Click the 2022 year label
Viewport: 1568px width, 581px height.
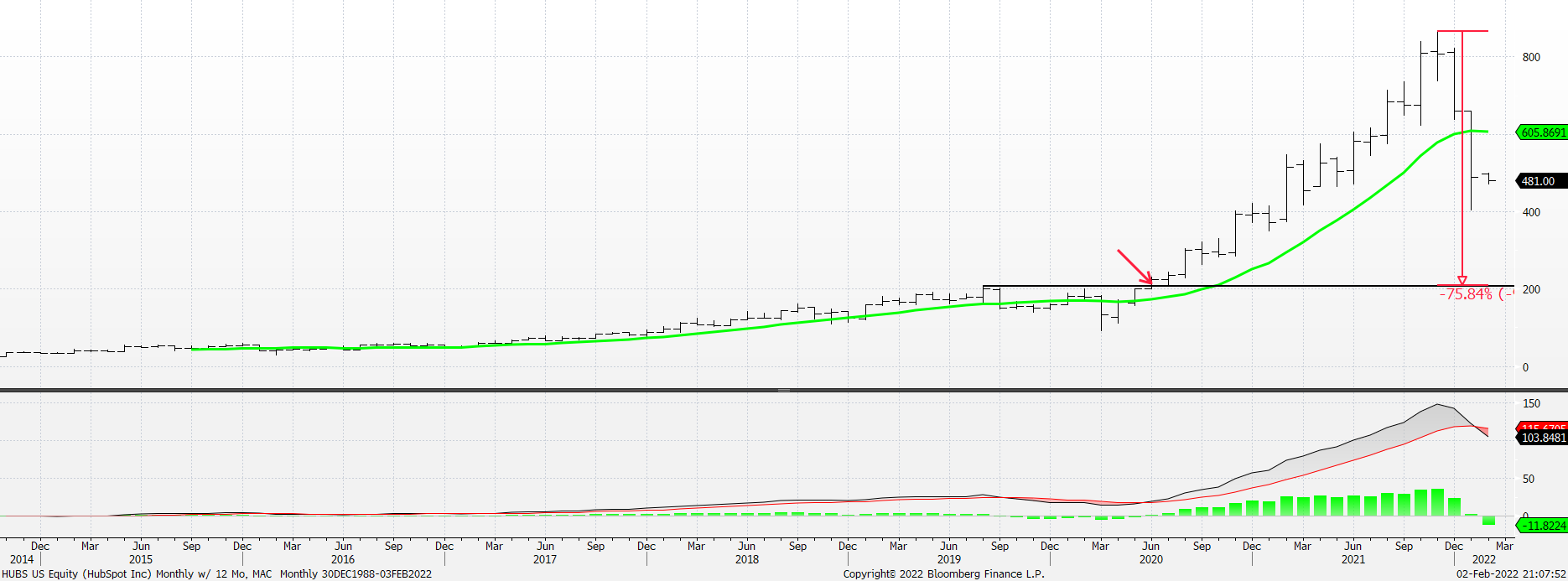tap(1484, 559)
